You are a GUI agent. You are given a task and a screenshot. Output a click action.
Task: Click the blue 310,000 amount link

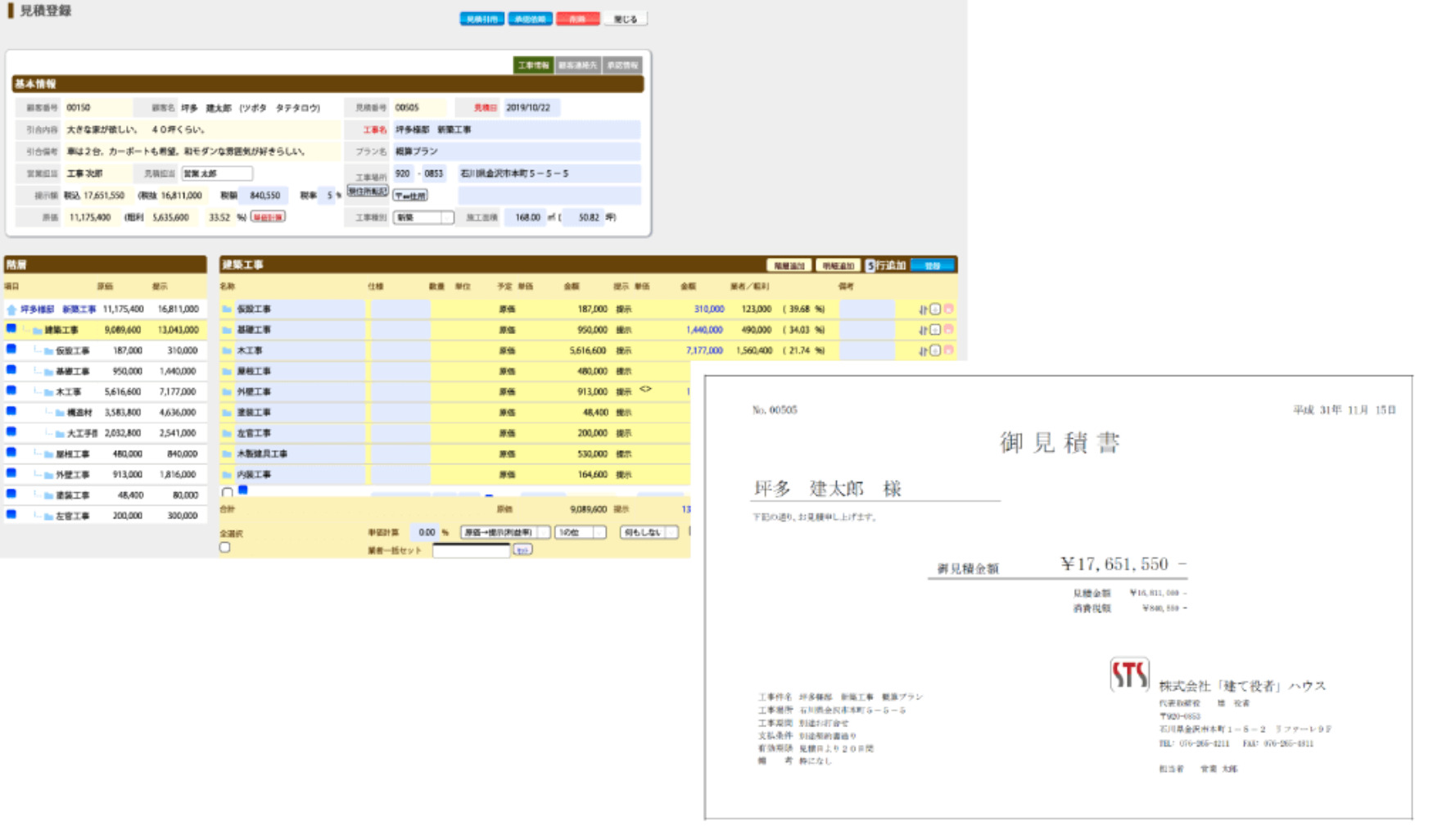[709, 309]
